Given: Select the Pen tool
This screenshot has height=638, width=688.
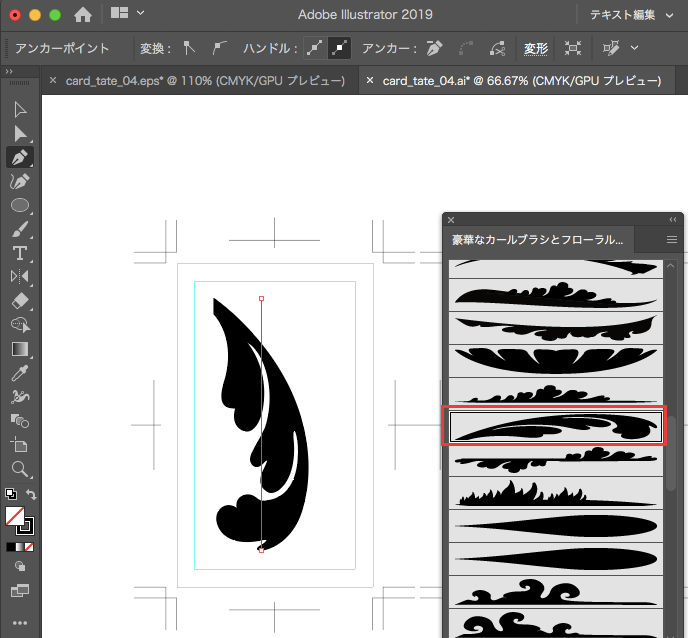Looking at the screenshot, I should tap(19, 157).
